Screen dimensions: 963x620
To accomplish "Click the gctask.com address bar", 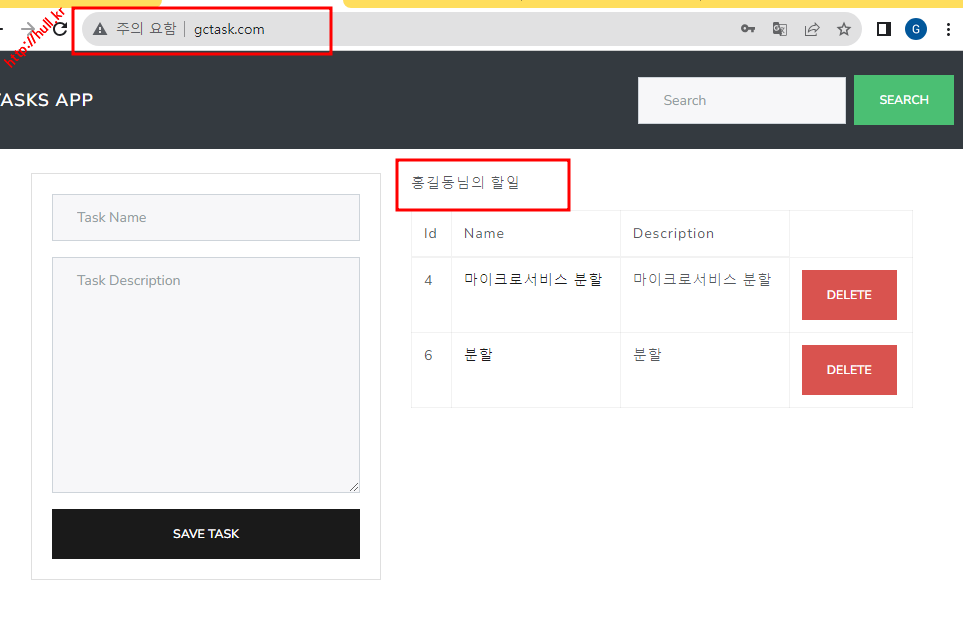I will pyautogui.click(x=400, y=29).
